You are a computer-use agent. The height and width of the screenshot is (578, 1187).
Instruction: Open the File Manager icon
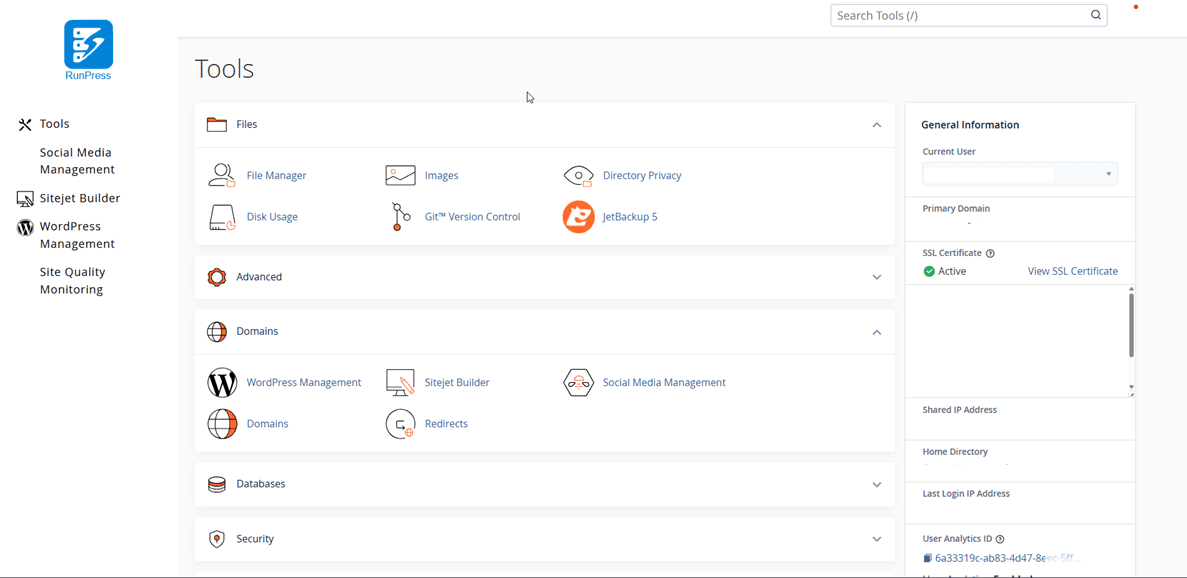221,176
